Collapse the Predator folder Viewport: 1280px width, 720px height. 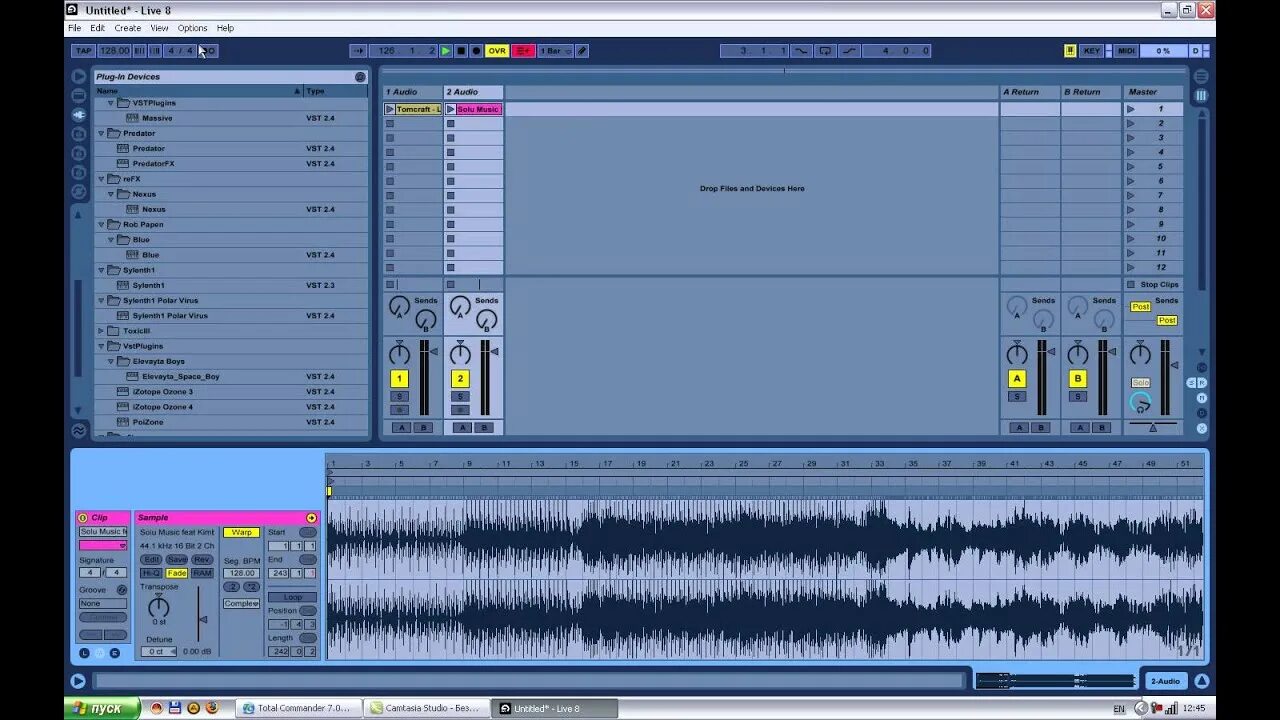pos(101,133)
